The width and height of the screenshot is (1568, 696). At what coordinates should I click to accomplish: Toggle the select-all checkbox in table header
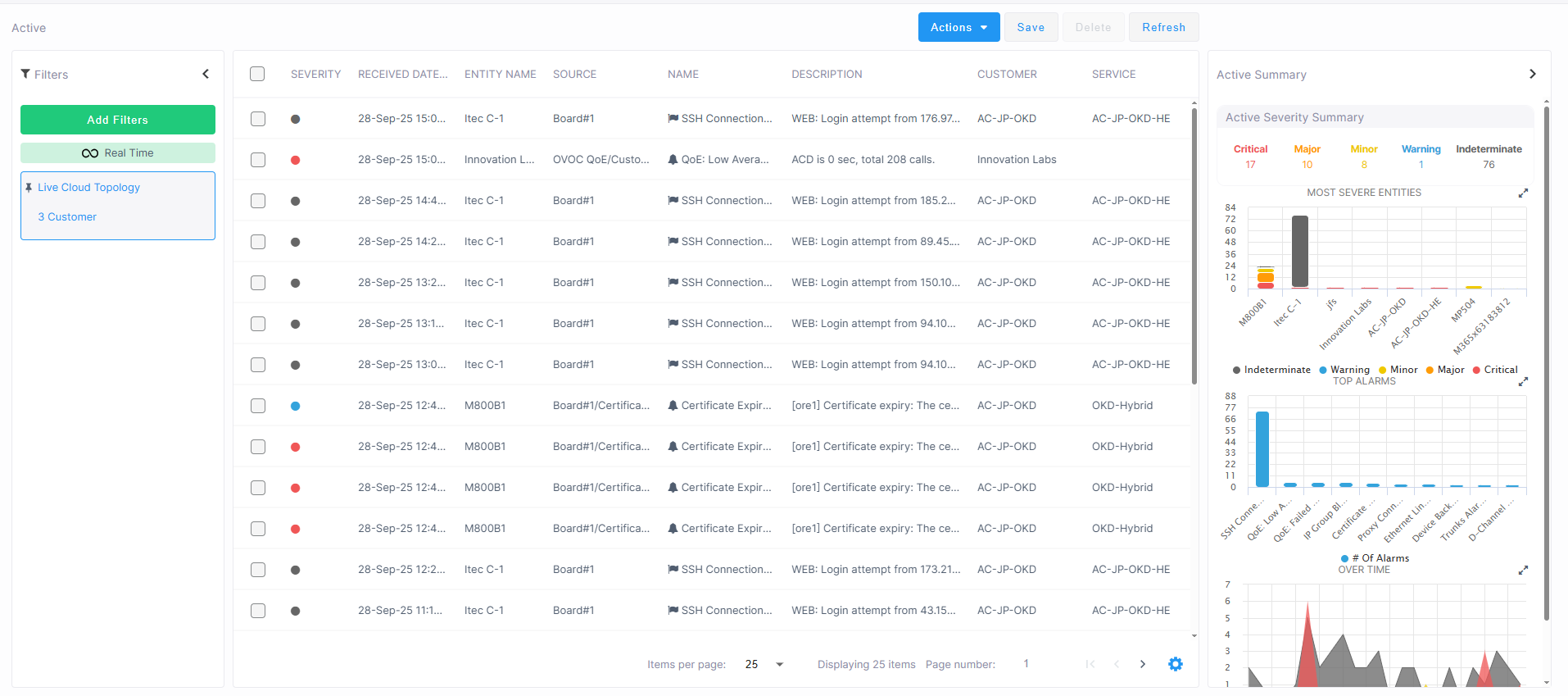click(257, 74)
